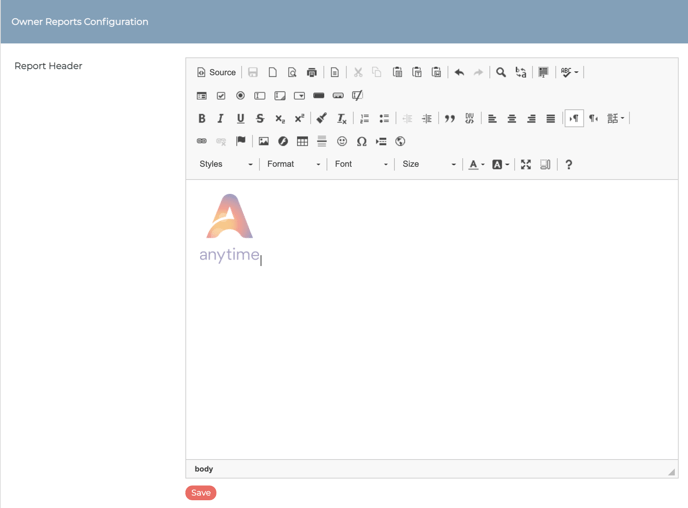Click the Print icon
The width and height of the screenshot is (688, 508).
click(312, 72)
